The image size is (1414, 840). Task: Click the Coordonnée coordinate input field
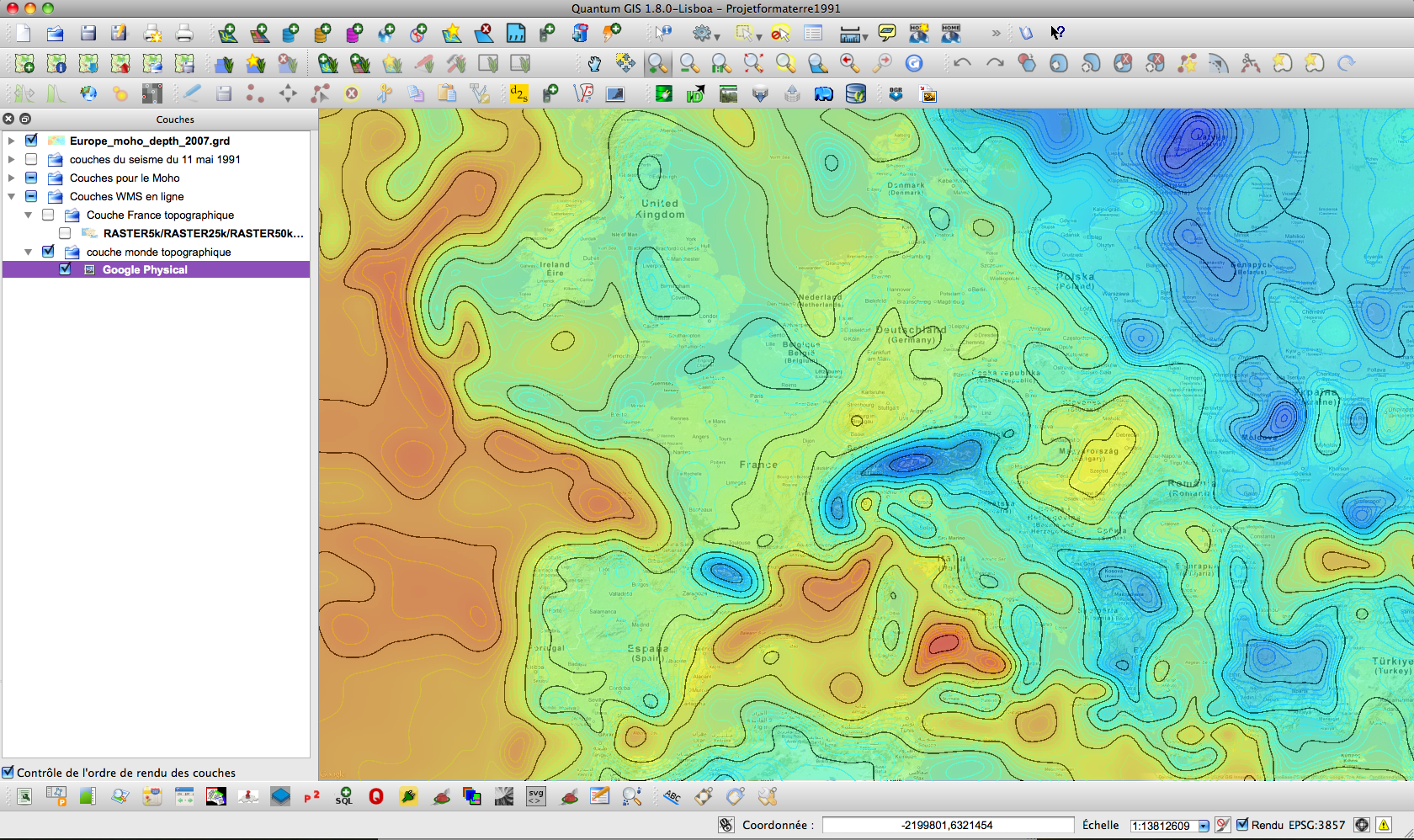pos(947,825)
